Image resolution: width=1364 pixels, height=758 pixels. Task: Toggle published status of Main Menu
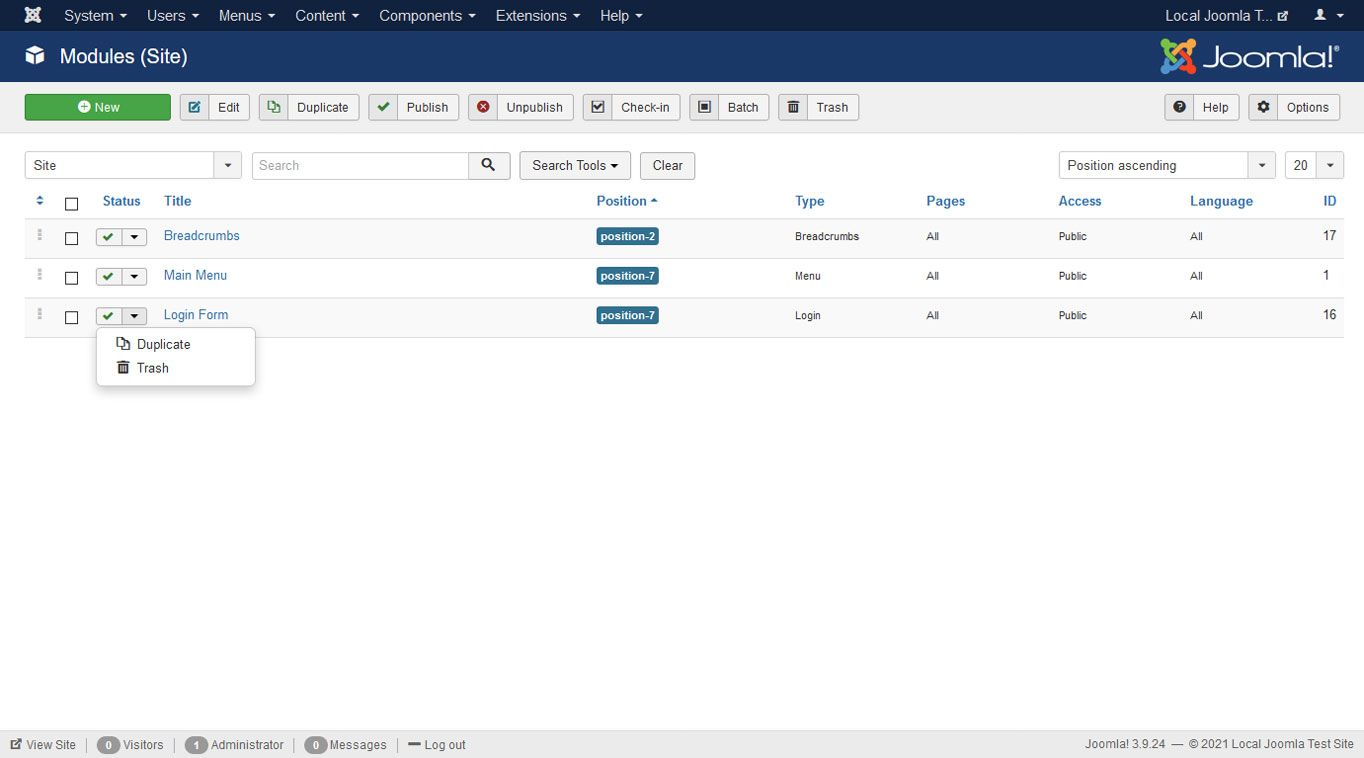108,276
